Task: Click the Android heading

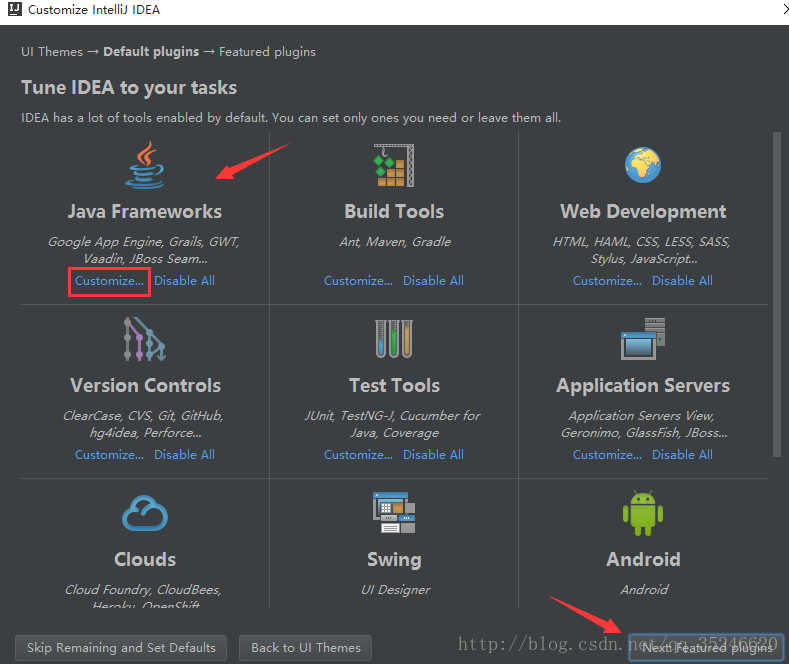Action: 643,559
